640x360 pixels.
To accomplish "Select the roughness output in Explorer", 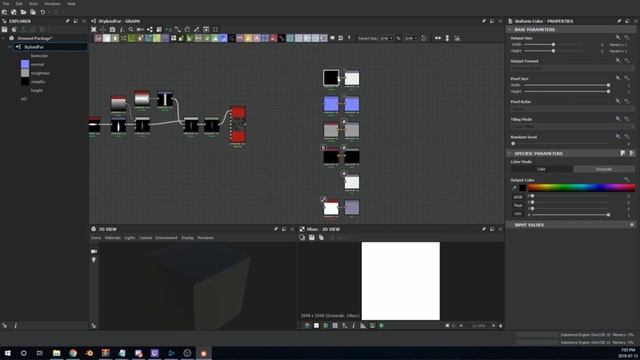I will coord(40,73).
